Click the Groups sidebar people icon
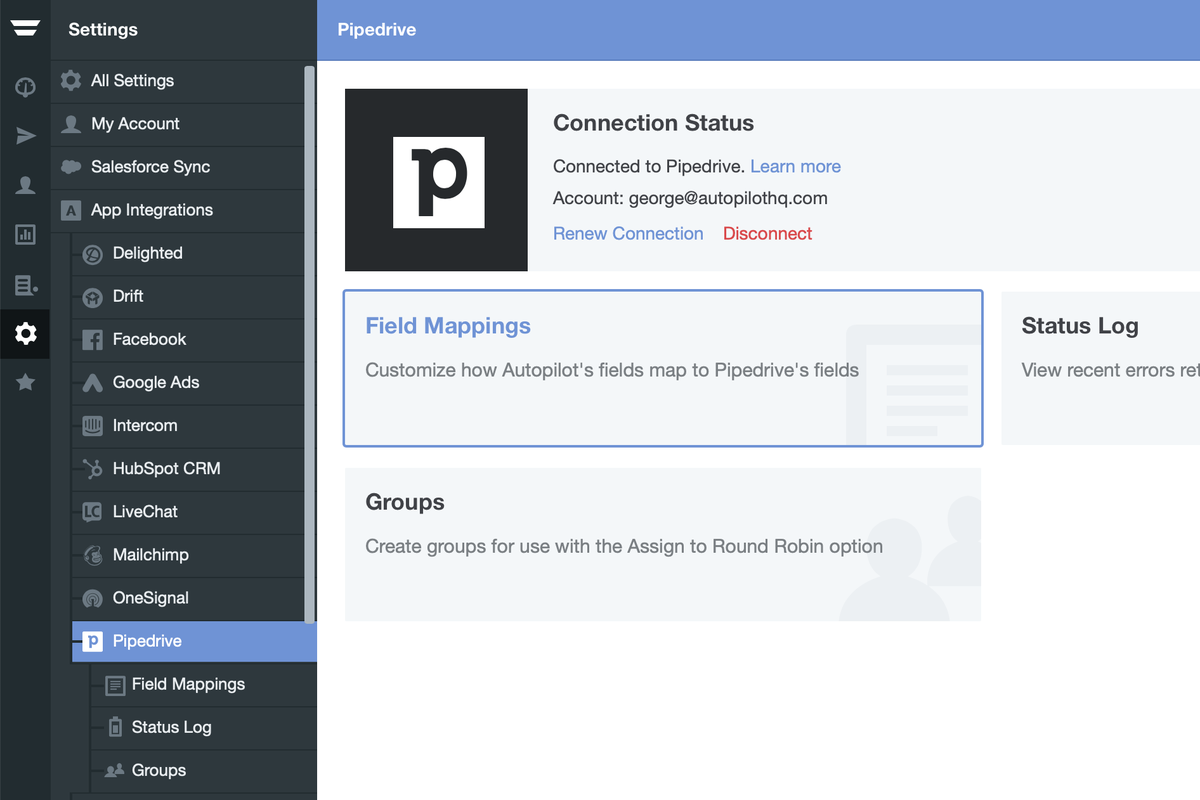Screen dimensions: 1200x800 [114, 771]
